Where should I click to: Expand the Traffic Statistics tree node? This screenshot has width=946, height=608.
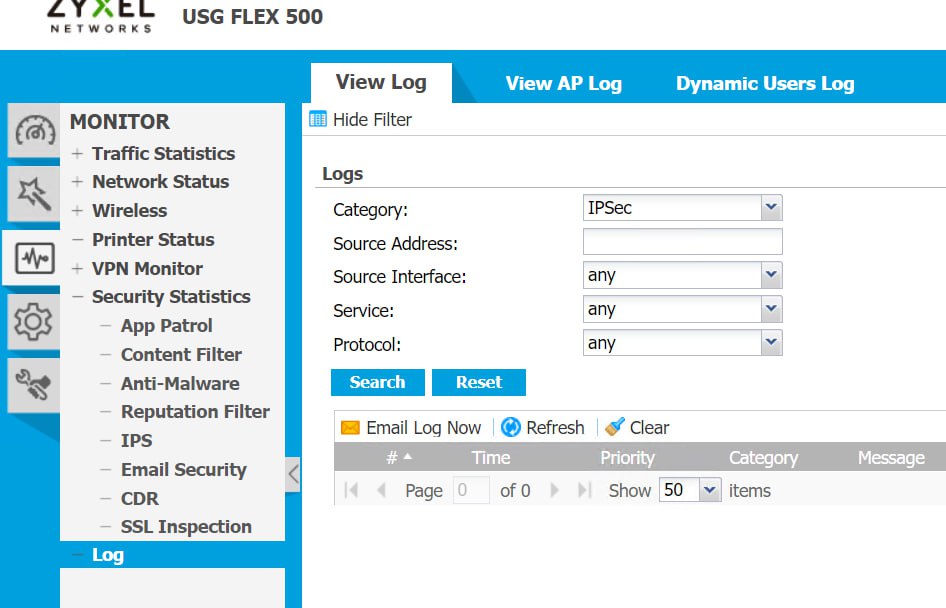click(x=78, y=154)
